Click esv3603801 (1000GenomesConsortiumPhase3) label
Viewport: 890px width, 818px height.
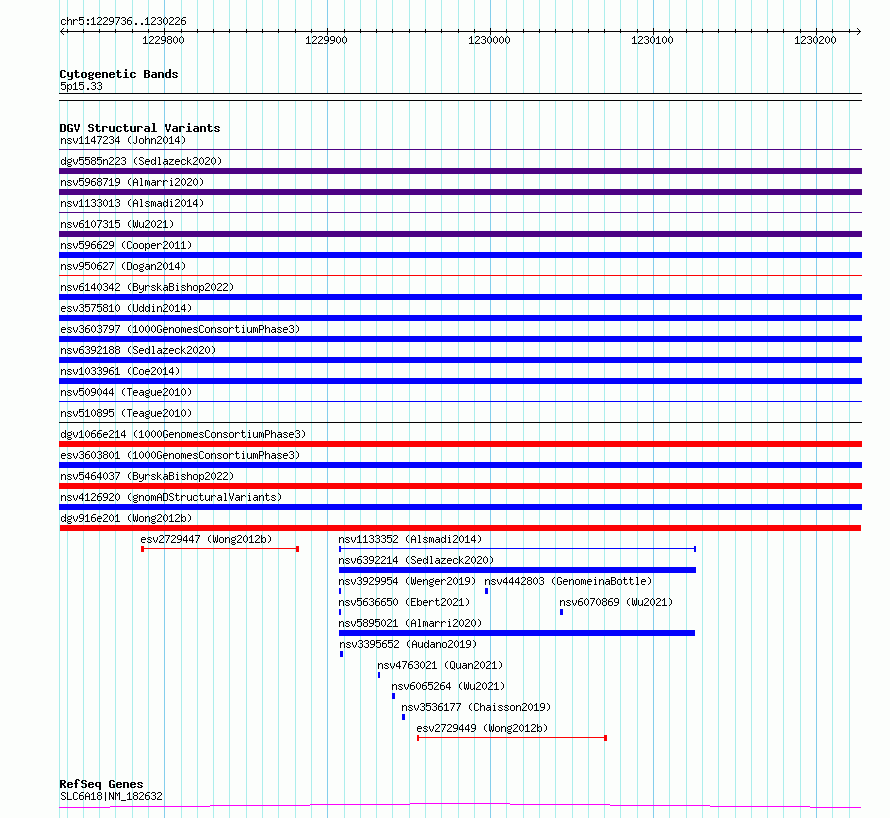tap(180, 455)
